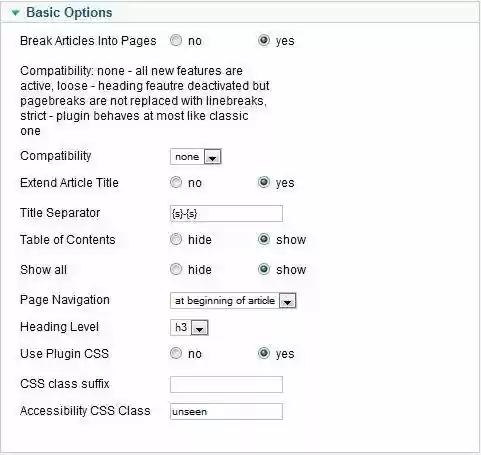This screenshot has height=455, width=481.
Task: Select 'no' for Break Articles Into Pages
Action: [176, 40]
